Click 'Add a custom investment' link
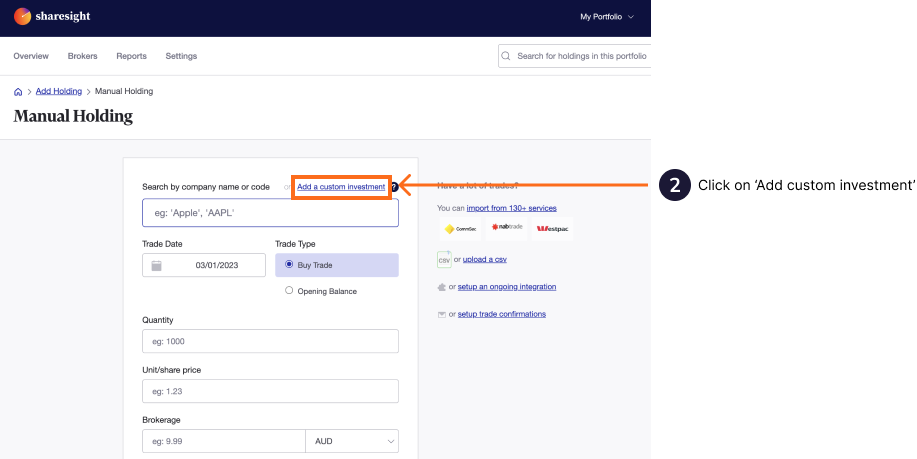Screen dimensions: 917x459 pos(341,187)
